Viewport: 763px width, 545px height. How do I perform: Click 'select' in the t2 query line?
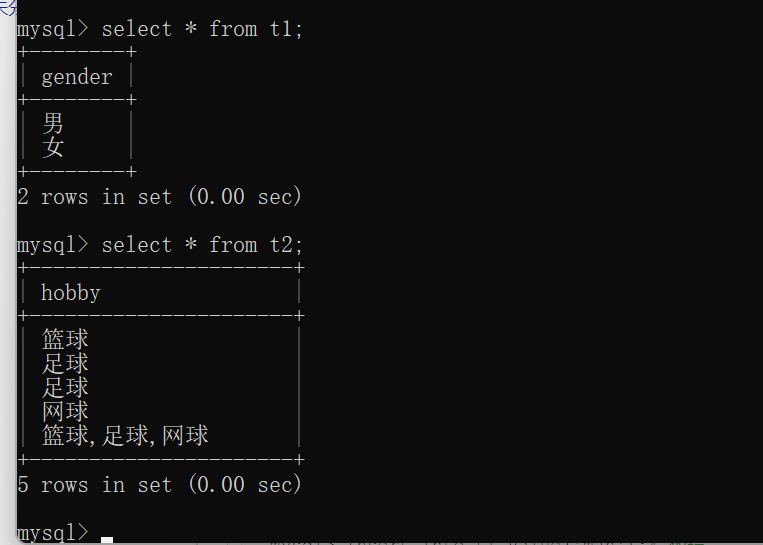(137, 245)
